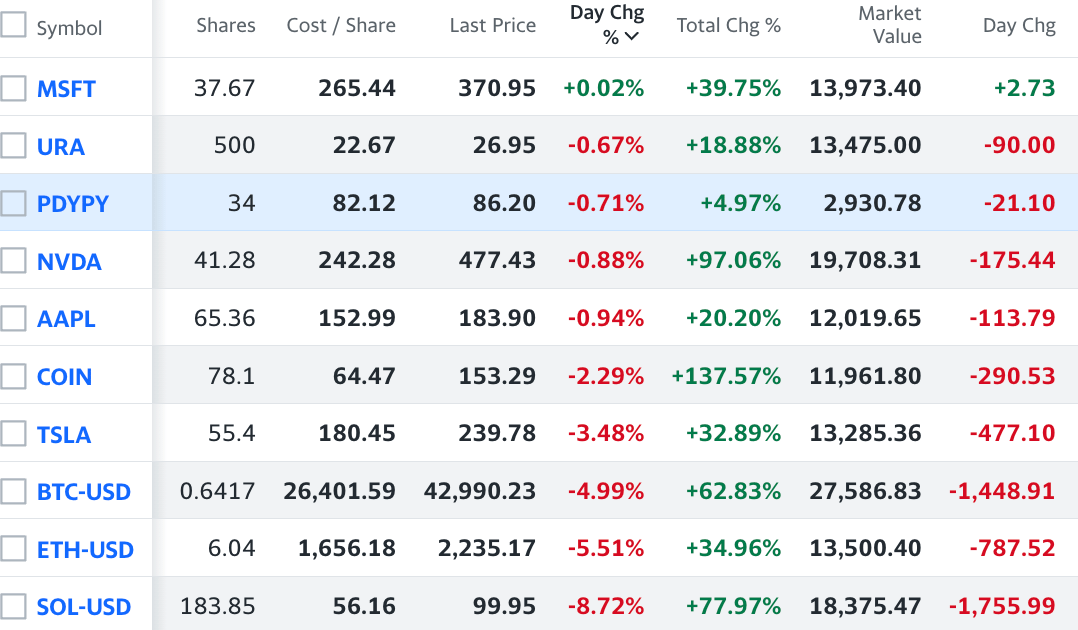Click ETH-USD market value 13,500.40
The image size is (1078, 630).
coord(865,548)
